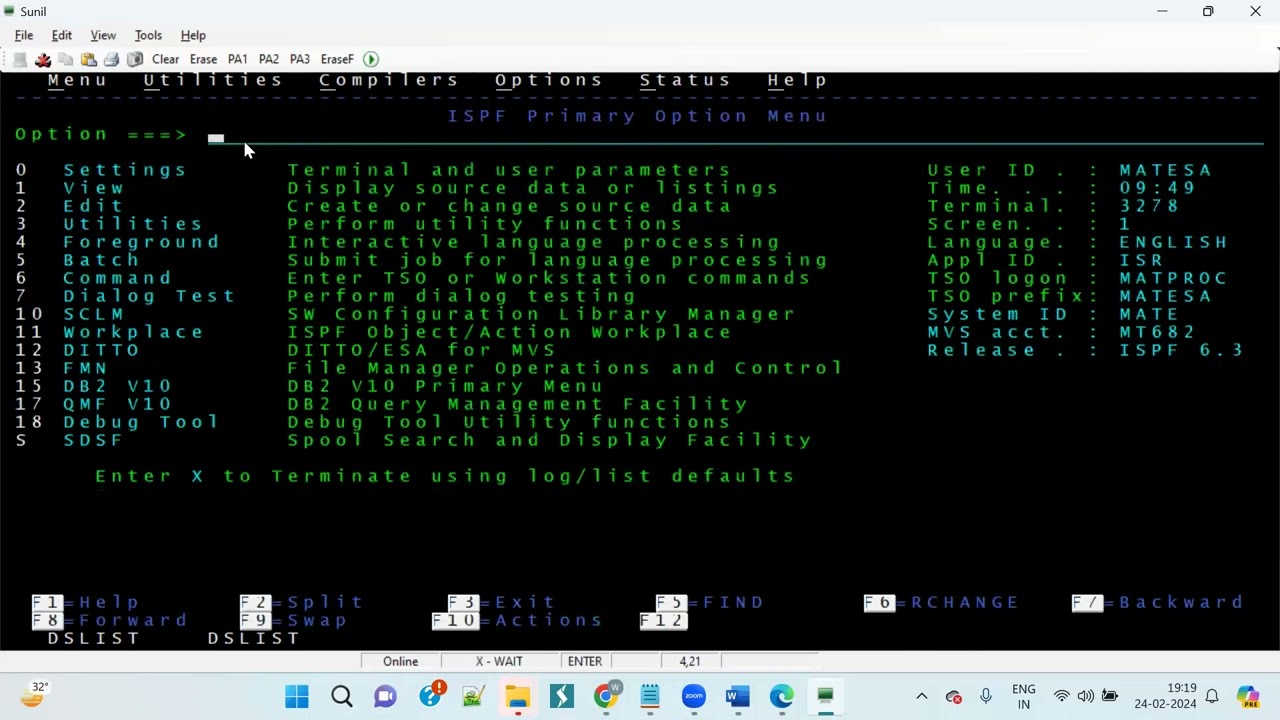Open Windows taskbar search
1280x720 pixels.
(341, 696)
